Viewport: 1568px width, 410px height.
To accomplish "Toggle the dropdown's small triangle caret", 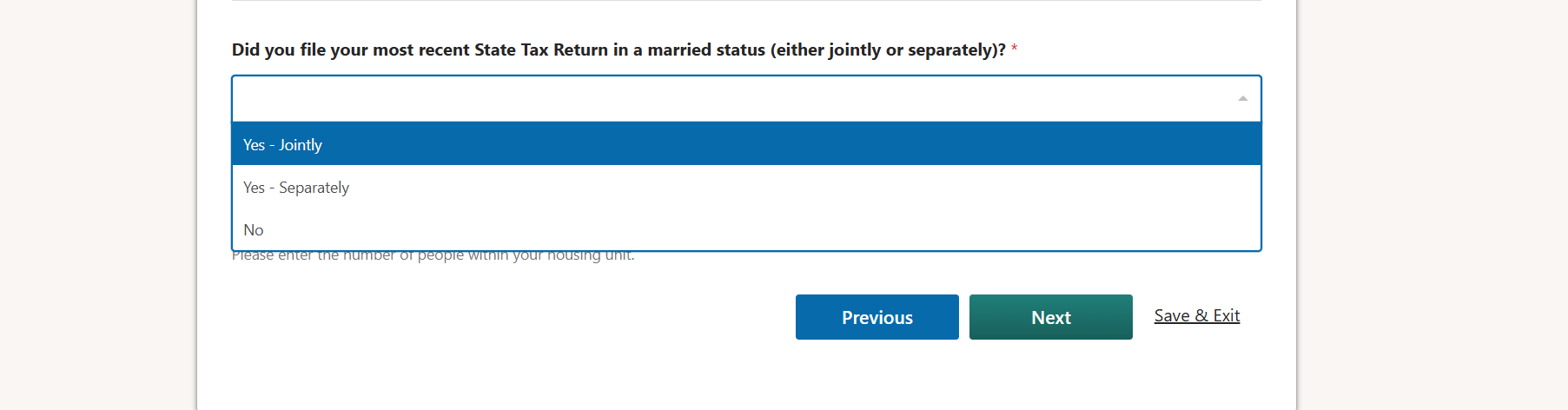I will point(1242,99).
